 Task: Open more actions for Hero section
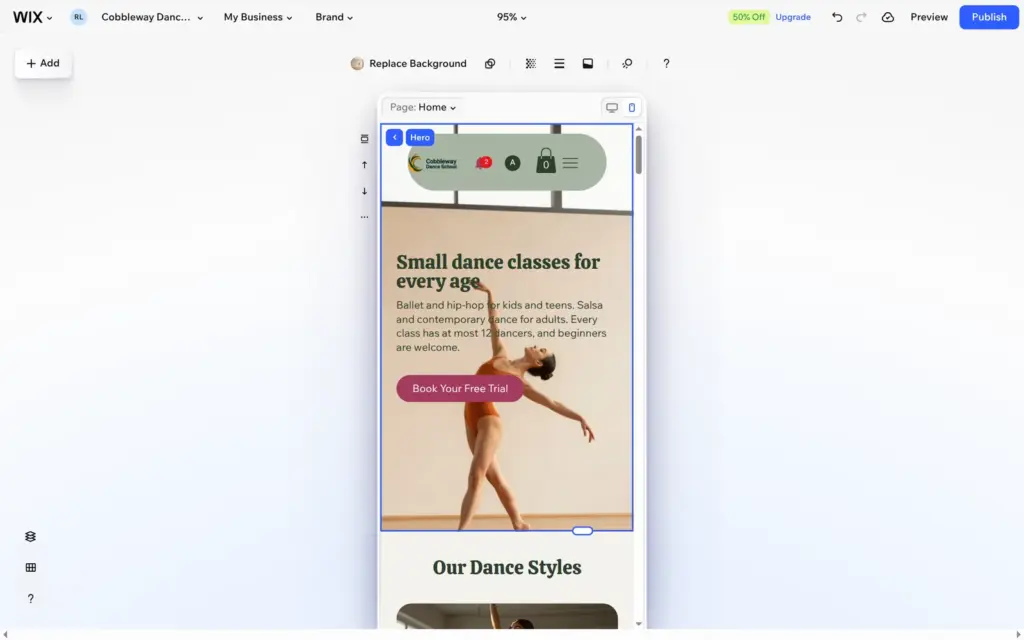364,217
